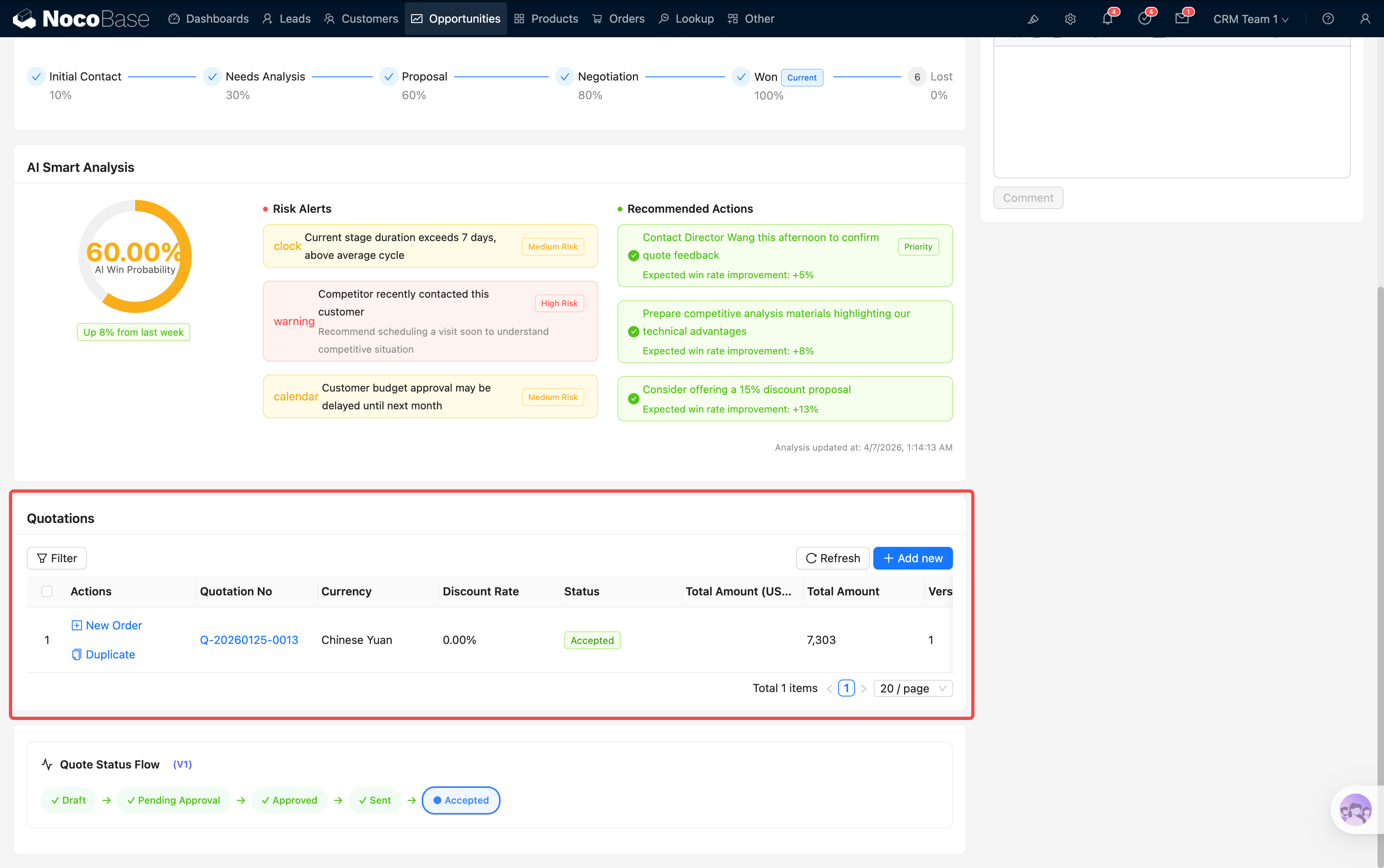Expand the CRM Team 1 dropdown

pos(1250,19)
